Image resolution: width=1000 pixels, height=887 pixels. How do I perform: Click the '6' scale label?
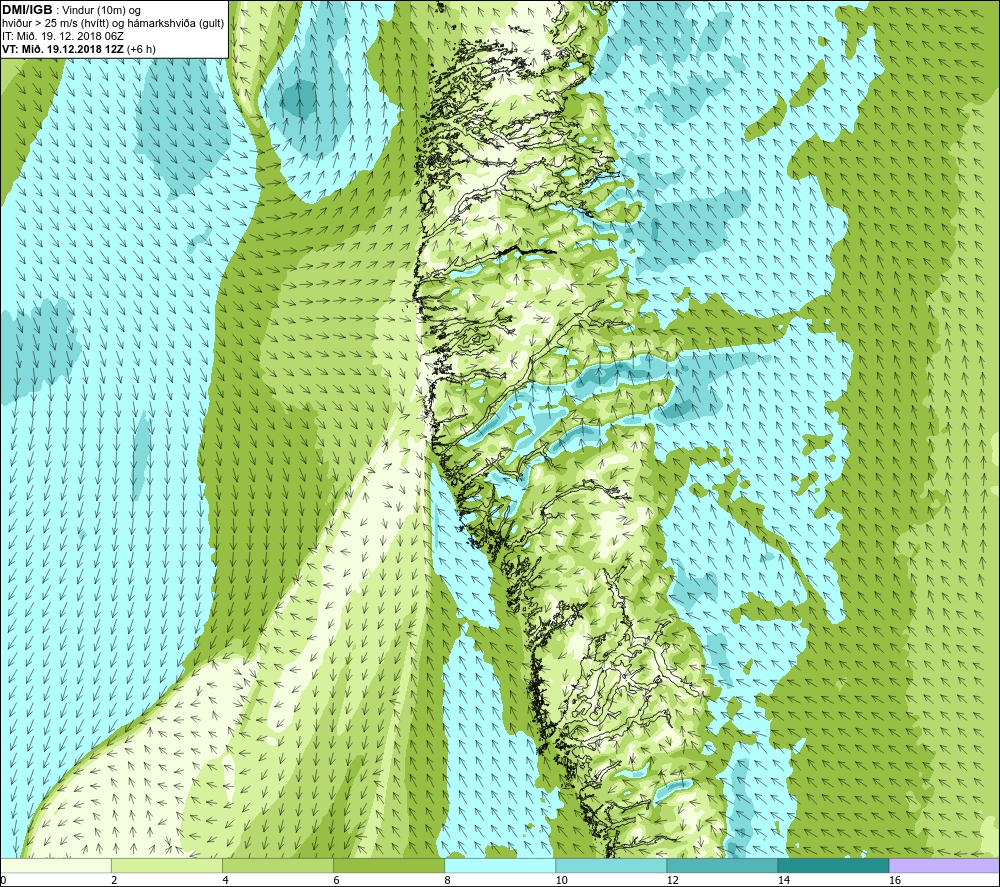tap(336, 881)
